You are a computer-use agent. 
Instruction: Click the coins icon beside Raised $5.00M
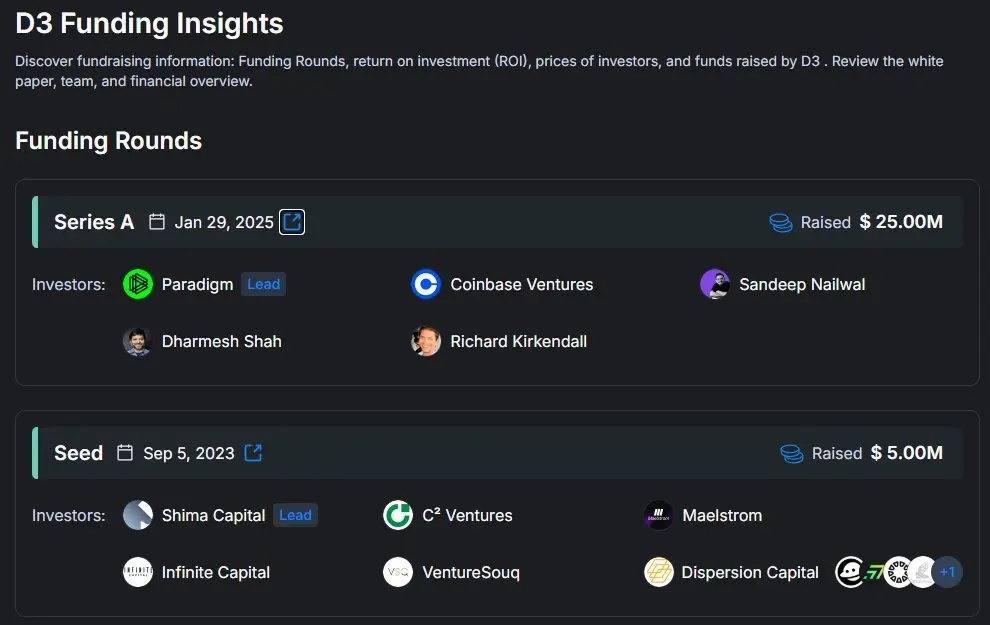792,453
